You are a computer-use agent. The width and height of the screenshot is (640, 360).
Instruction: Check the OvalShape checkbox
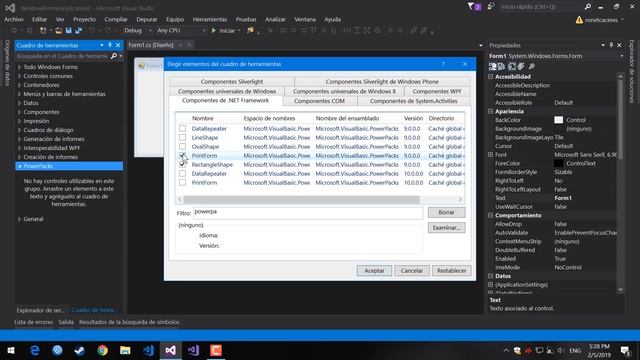point(182,146)
